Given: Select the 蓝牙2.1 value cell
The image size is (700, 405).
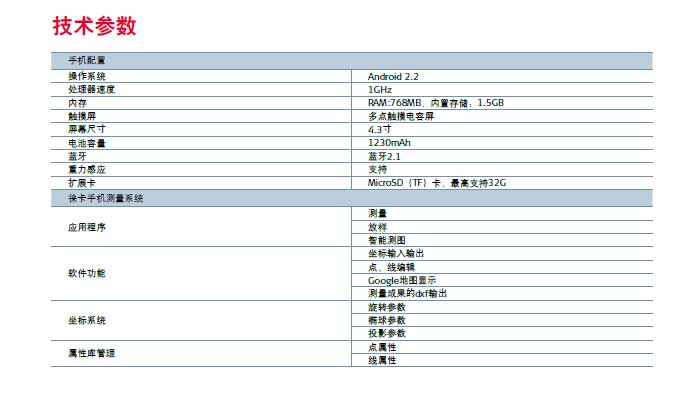Looking at the screenshot, I should coord(384,156).
